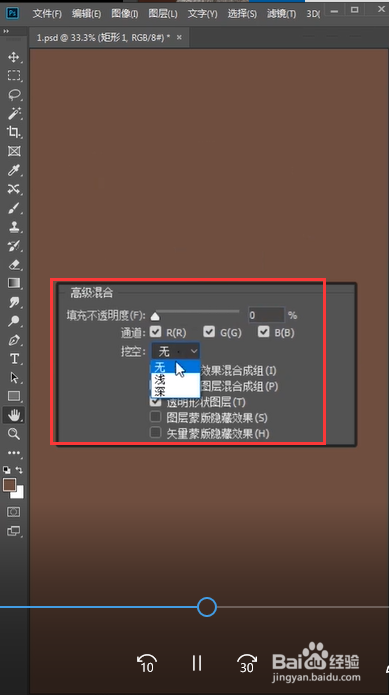Reset default foreground and background colors
Image resolution: width=389 pixels, height=695 pixels.
[x=7, y=470]
